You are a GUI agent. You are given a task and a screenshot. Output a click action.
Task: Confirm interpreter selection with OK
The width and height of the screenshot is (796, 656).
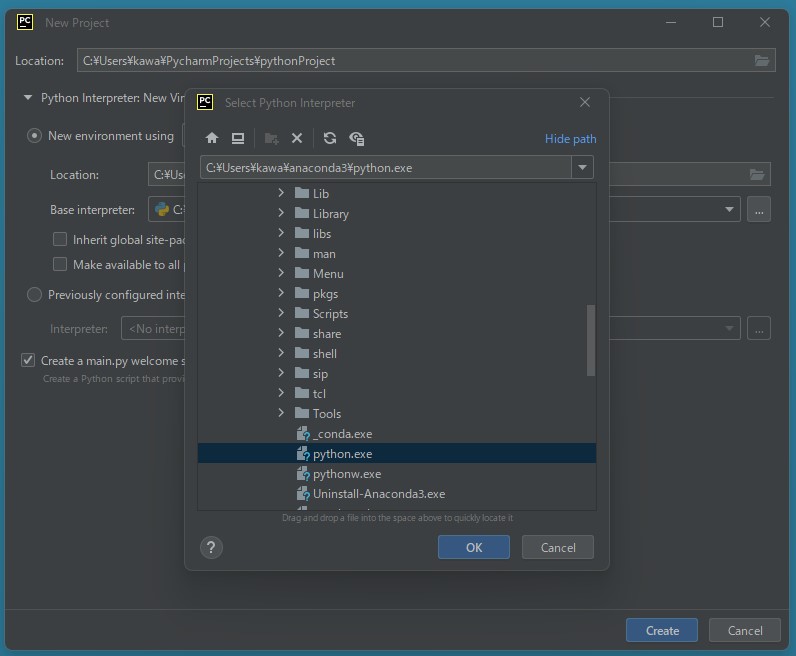tap(474, 547)
